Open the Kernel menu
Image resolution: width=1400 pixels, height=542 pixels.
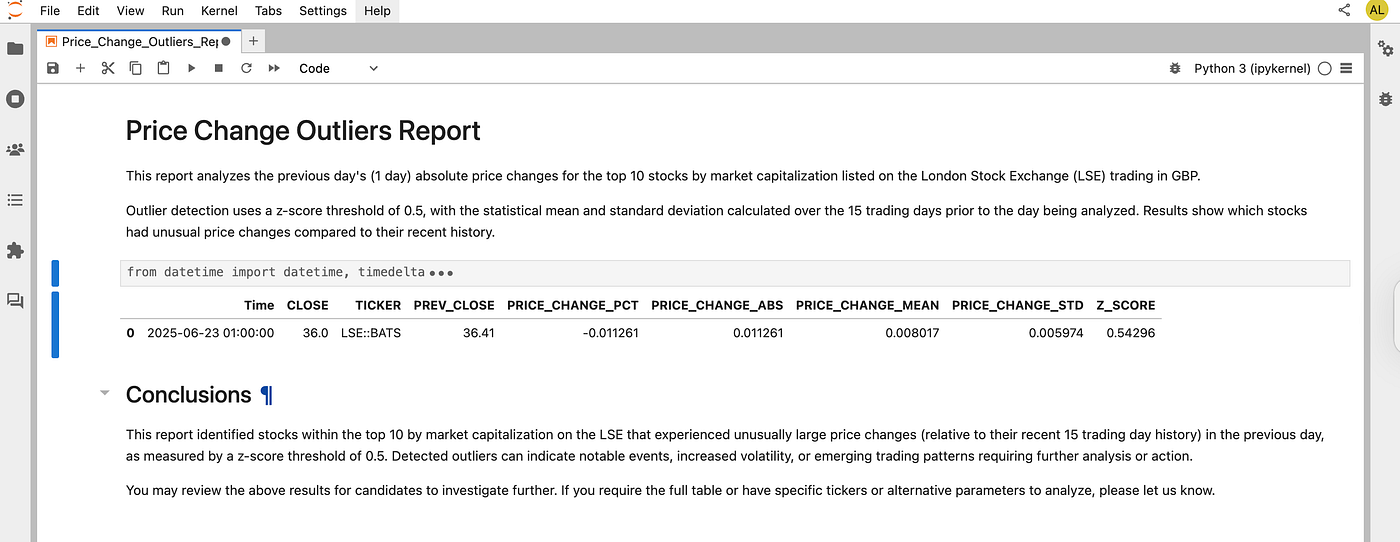tap(219, 10)
